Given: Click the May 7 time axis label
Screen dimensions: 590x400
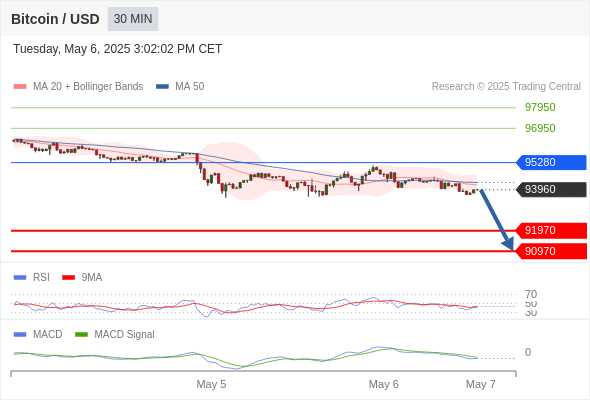Looking at the screenshot, I should coord(481,384).
